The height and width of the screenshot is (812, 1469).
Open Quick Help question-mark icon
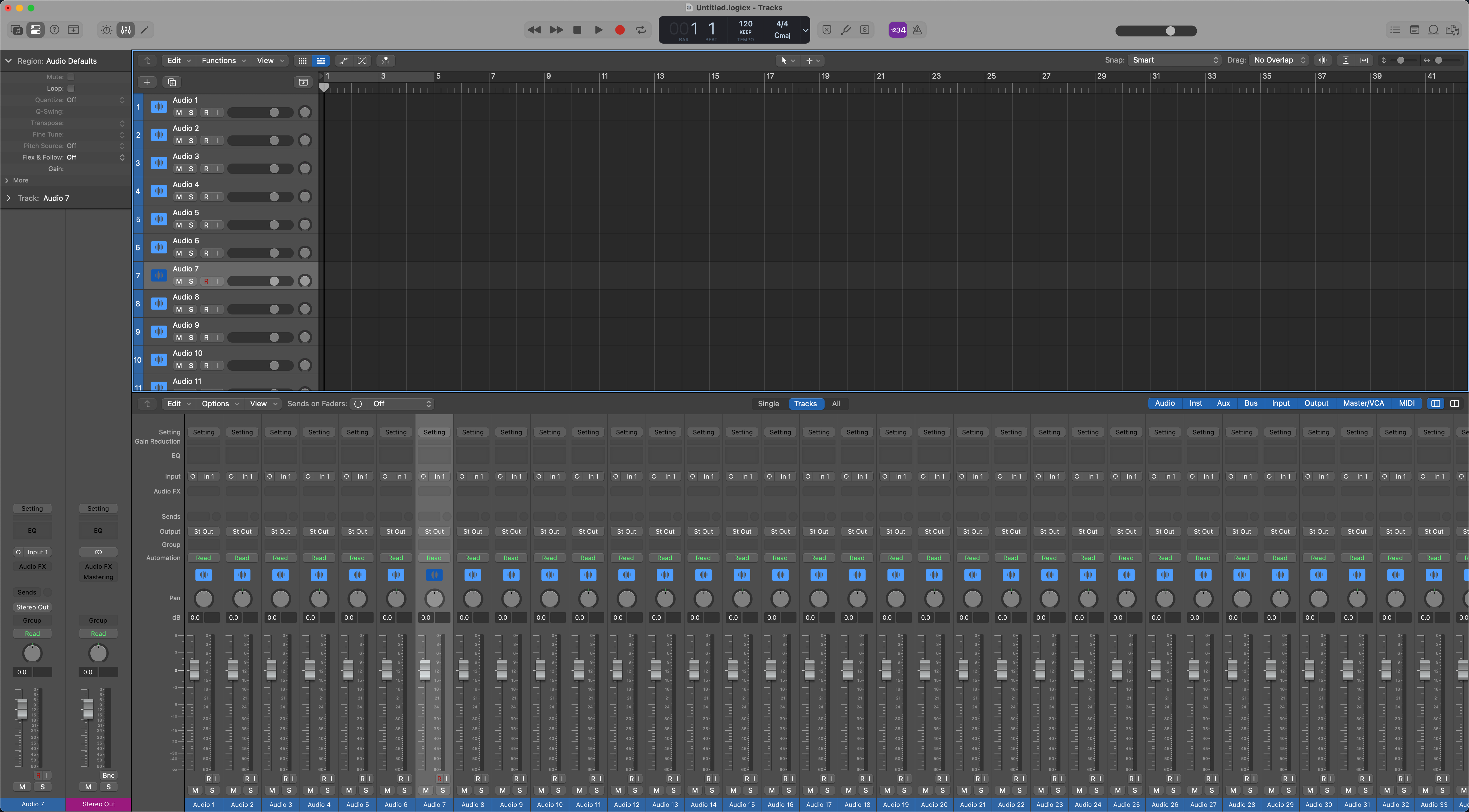(x=55, y=30)
